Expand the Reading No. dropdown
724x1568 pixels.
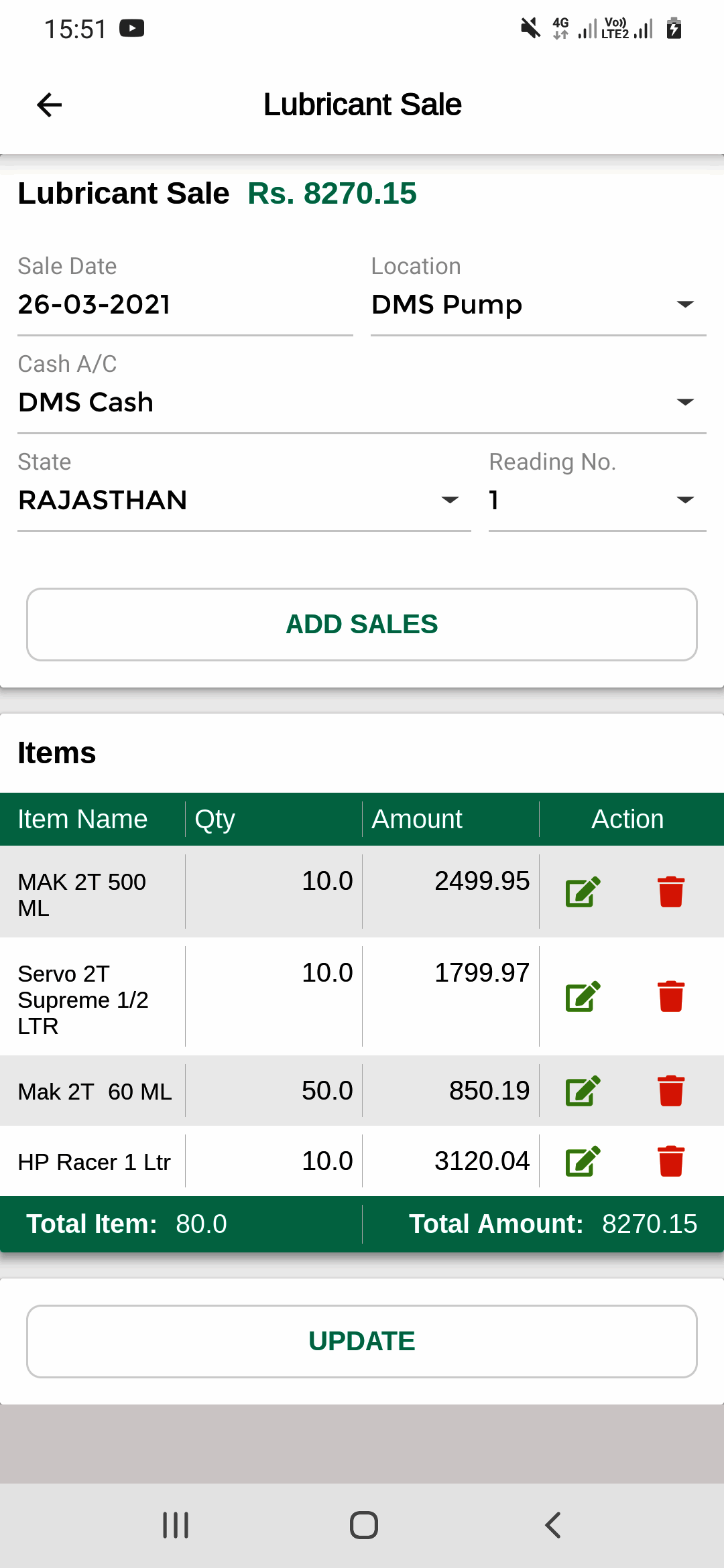pyautogui.click(x=597, y=501)
